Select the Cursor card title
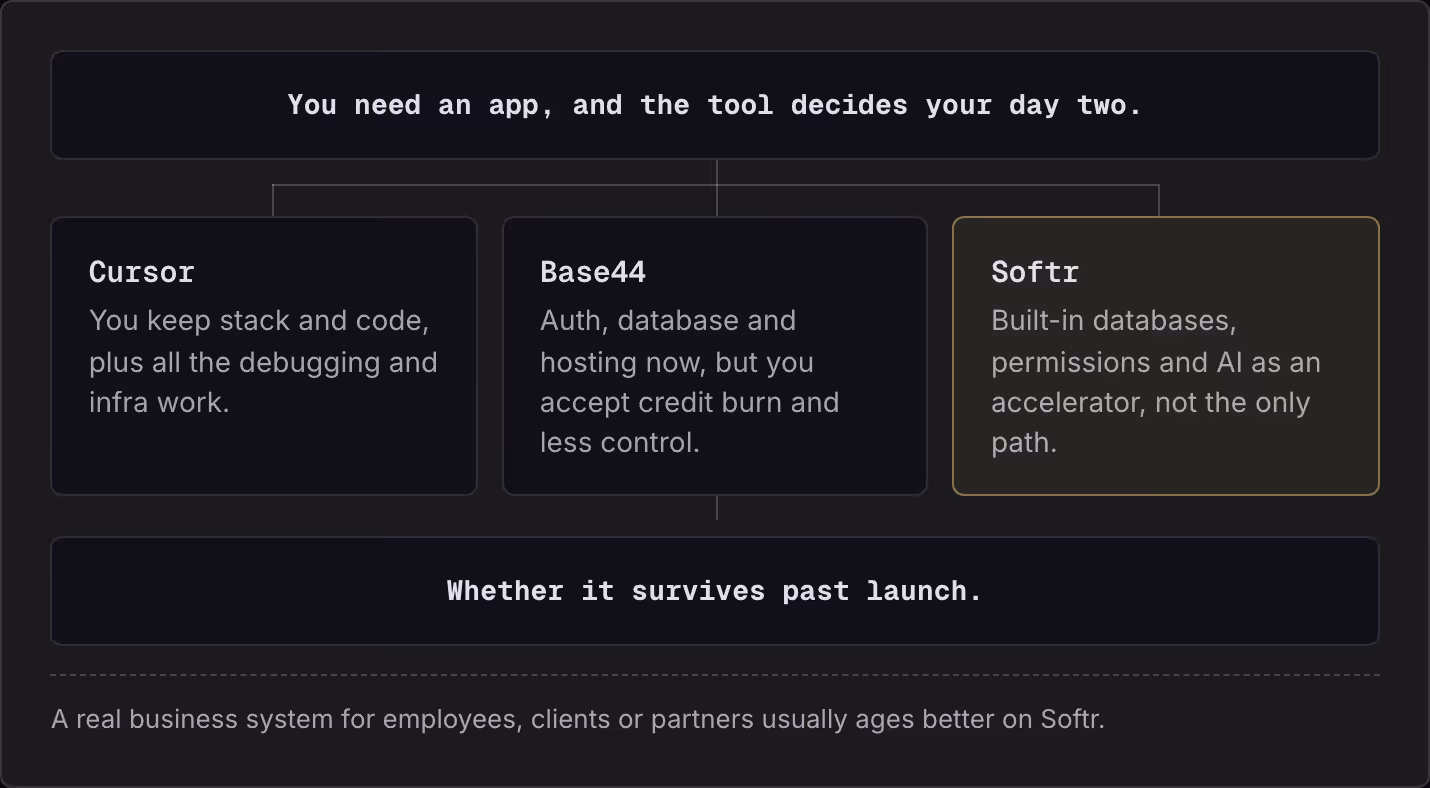The width and height of the screenshot is (1430, 788). pos(142,272)
